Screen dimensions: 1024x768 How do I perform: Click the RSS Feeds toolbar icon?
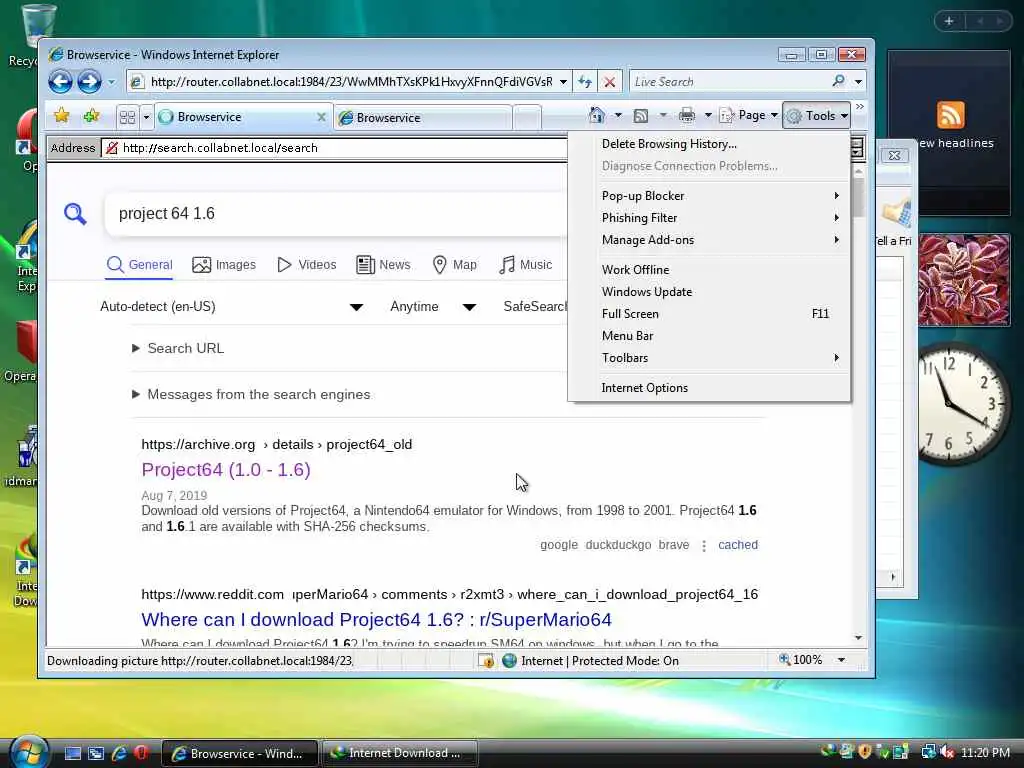641,116
